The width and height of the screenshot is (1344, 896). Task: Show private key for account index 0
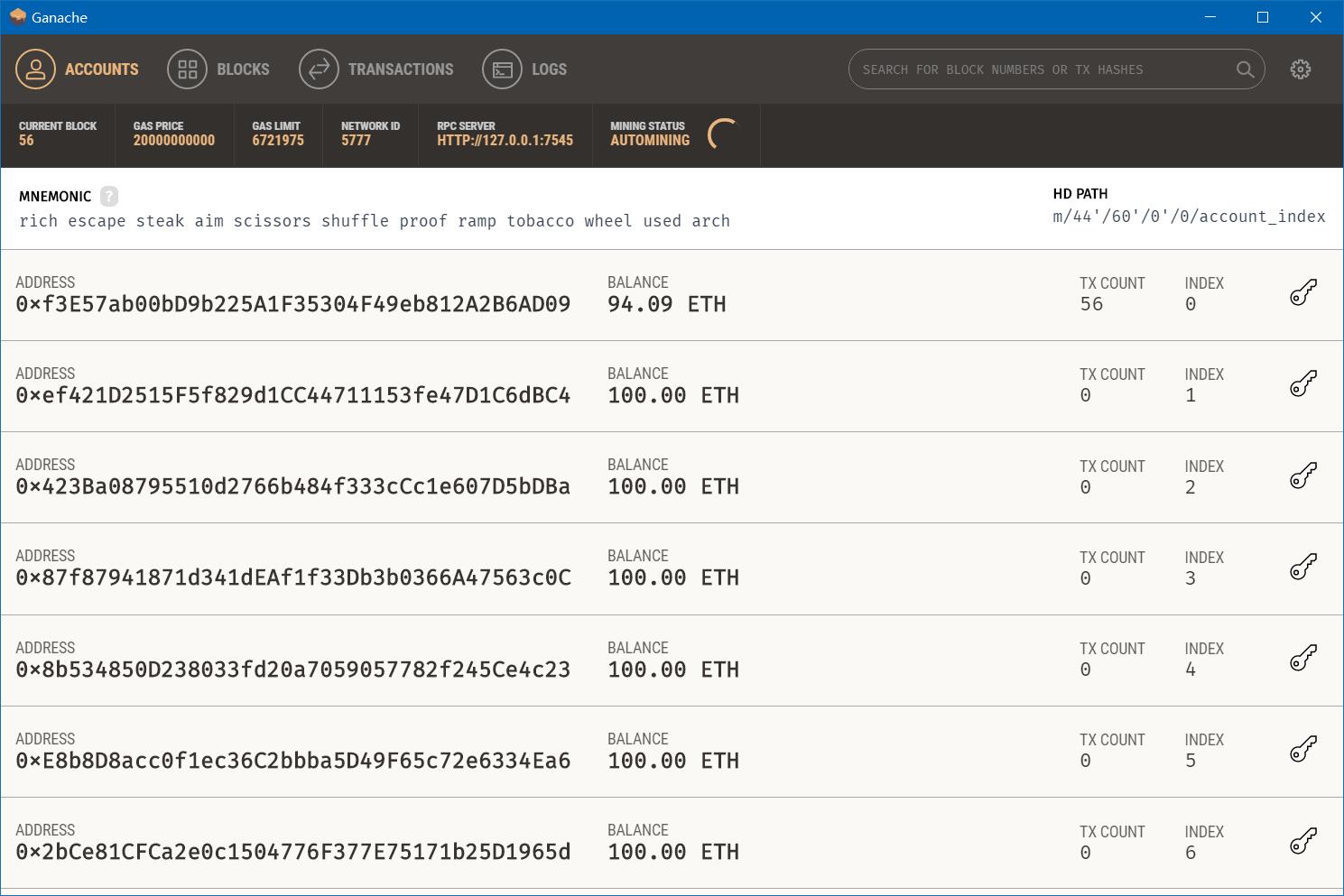(1303, 293)
